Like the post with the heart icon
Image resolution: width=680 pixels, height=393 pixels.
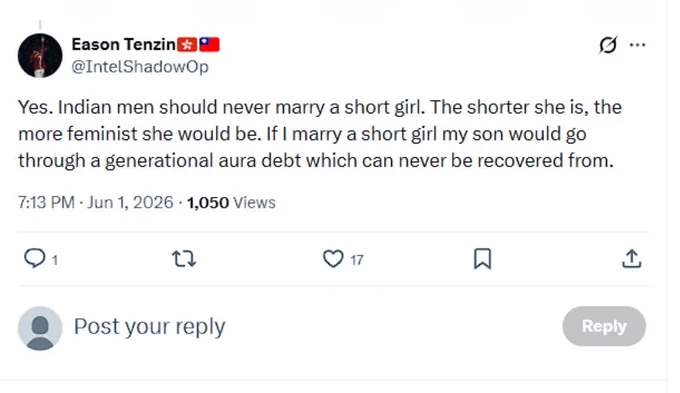click(333, 259)
